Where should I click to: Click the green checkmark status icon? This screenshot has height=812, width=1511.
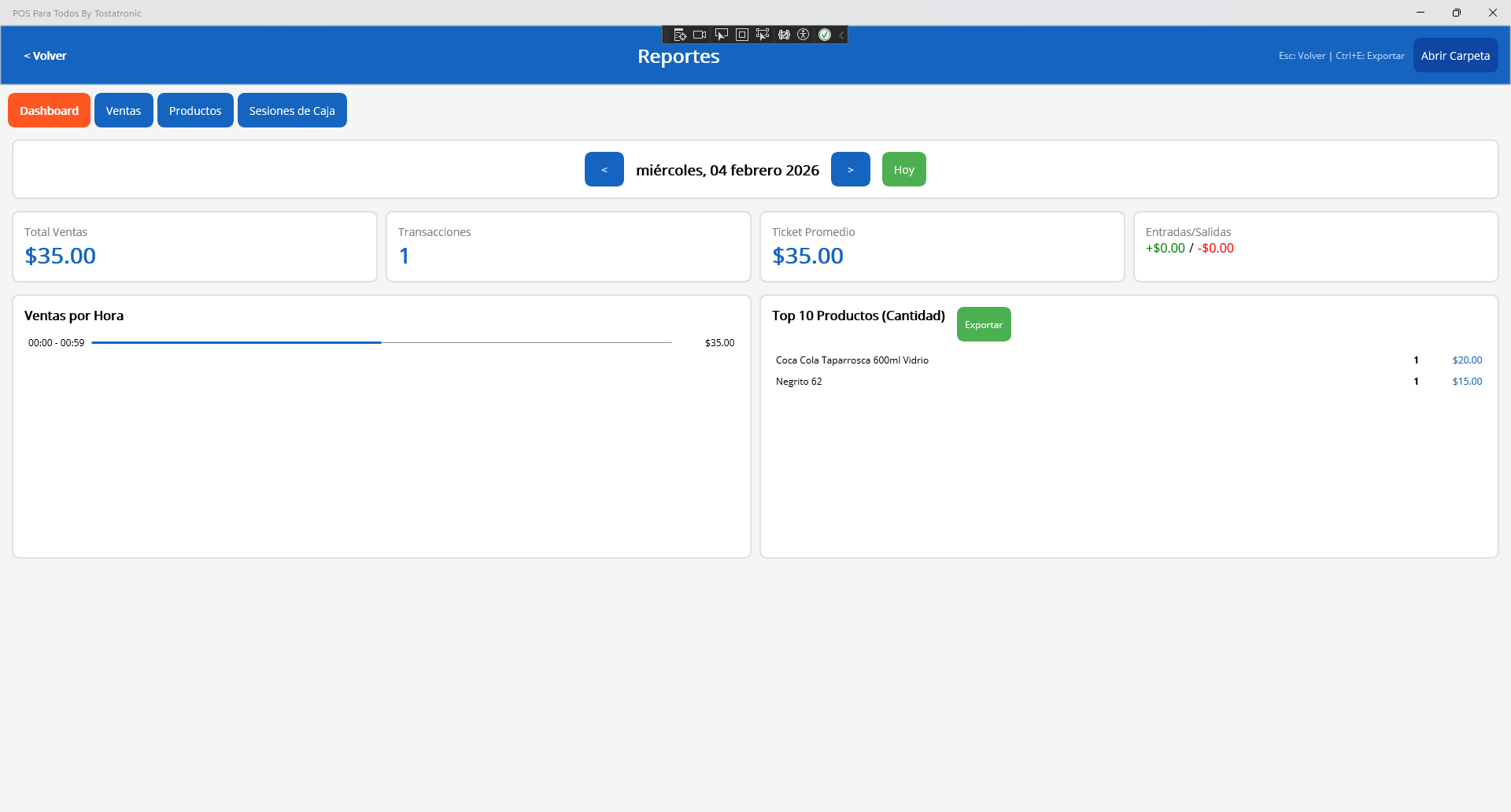[825, 35]
